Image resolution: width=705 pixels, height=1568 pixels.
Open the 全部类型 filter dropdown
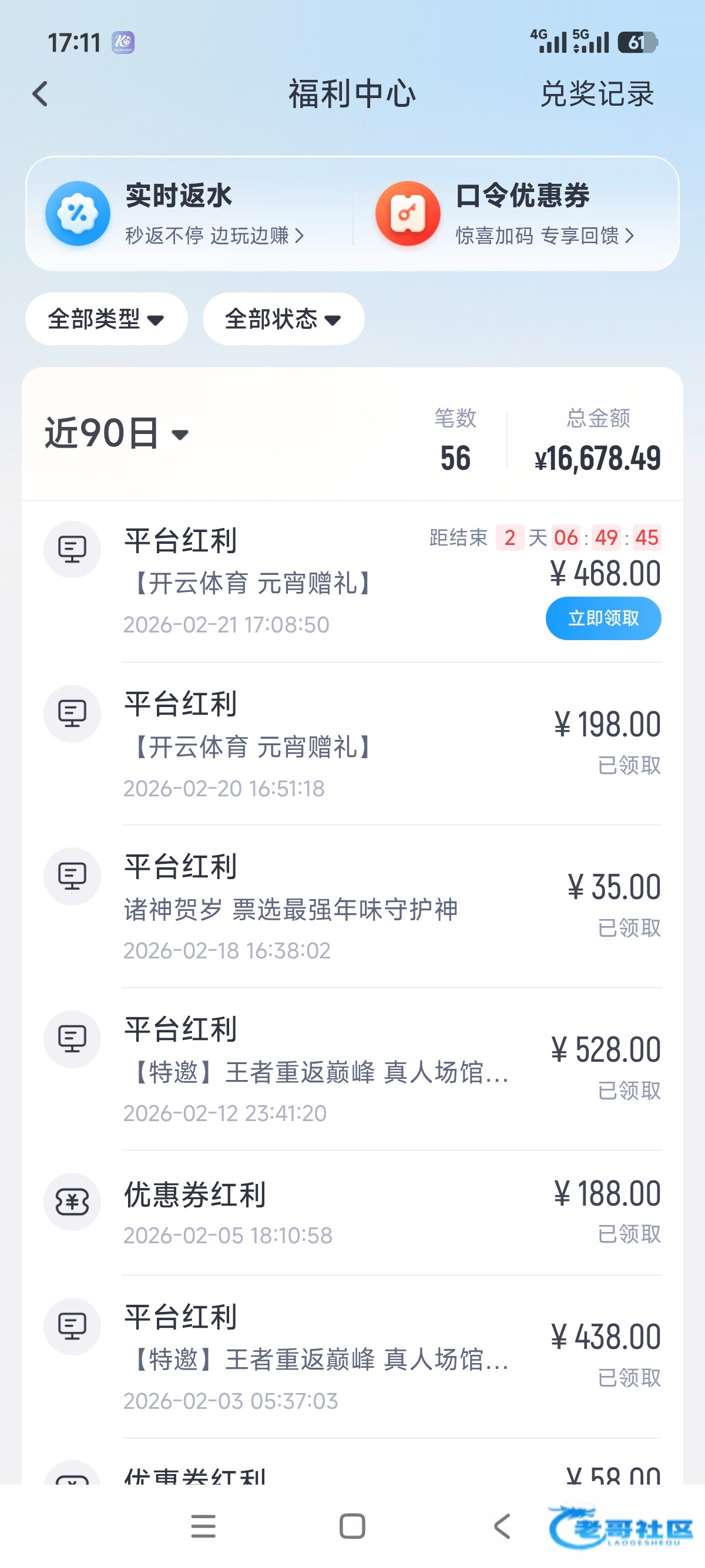click(106, 319)
